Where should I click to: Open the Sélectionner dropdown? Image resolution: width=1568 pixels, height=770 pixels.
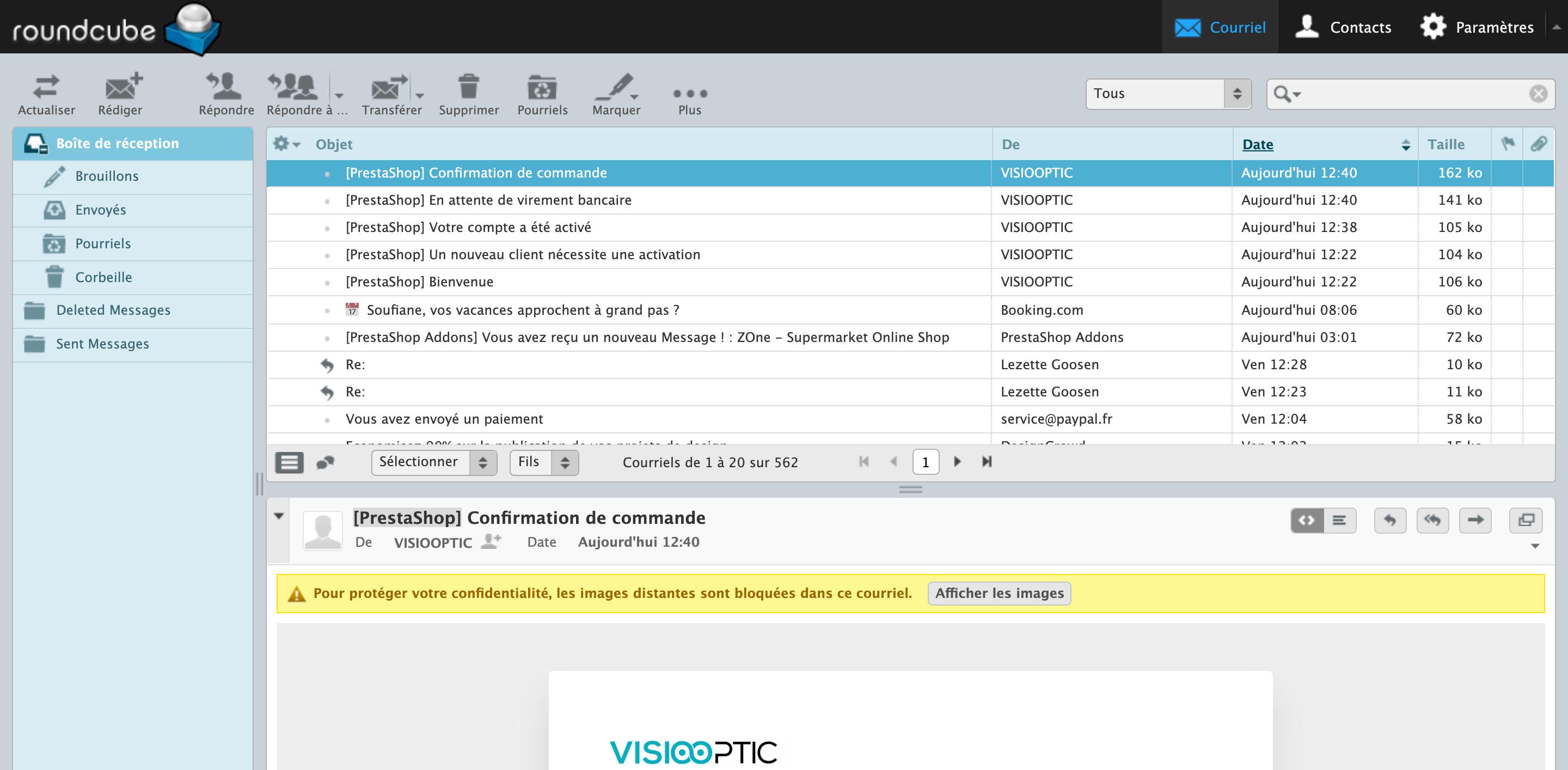pos(433,463)
